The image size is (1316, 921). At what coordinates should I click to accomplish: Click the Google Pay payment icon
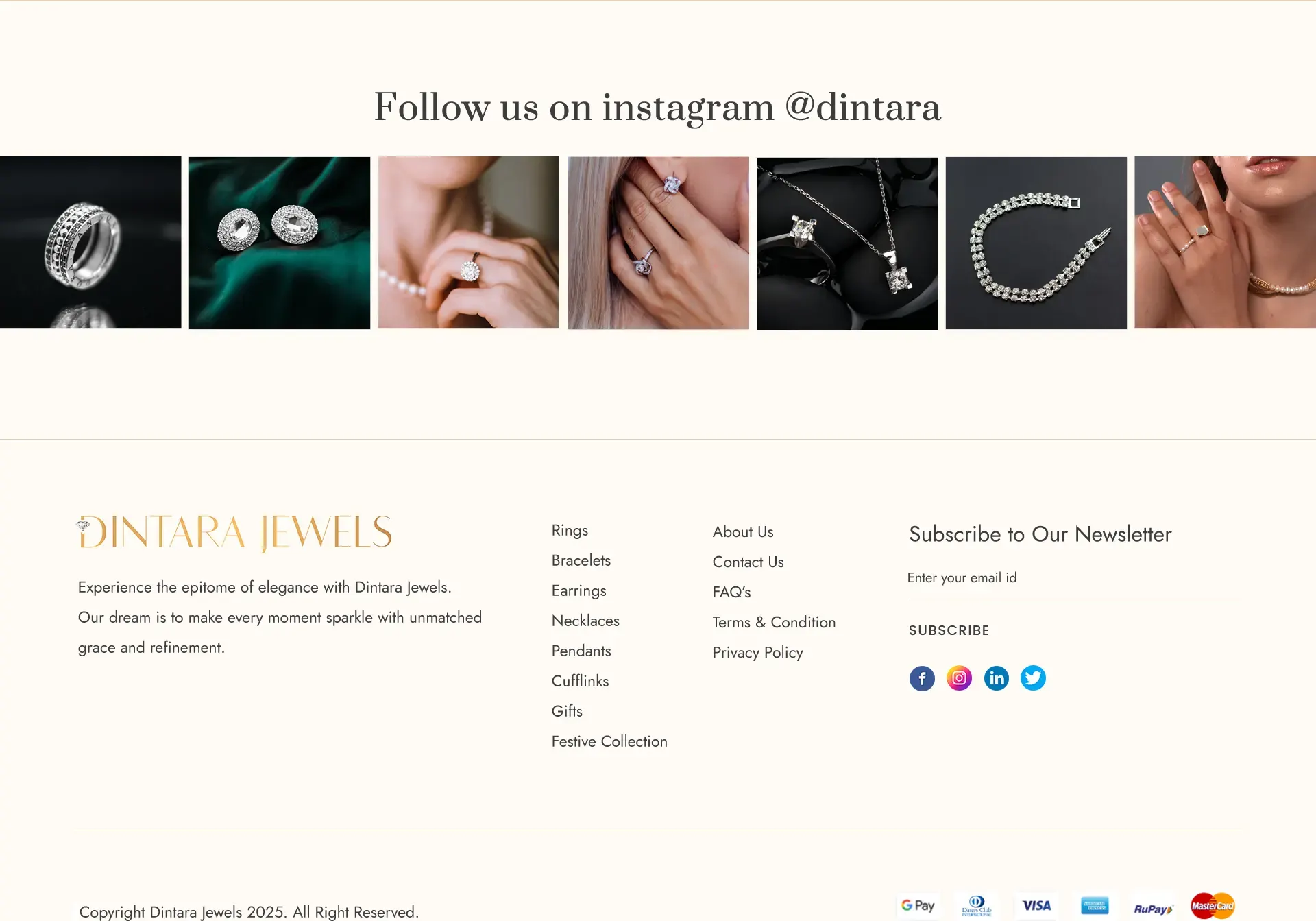(918, 906)
